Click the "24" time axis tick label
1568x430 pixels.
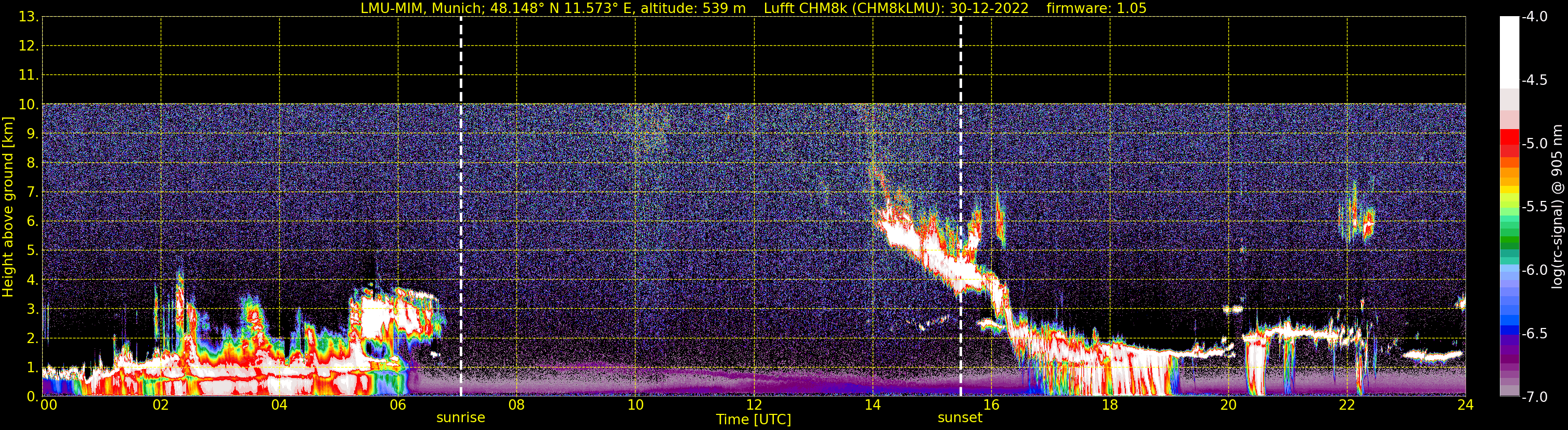point(1466,405)
